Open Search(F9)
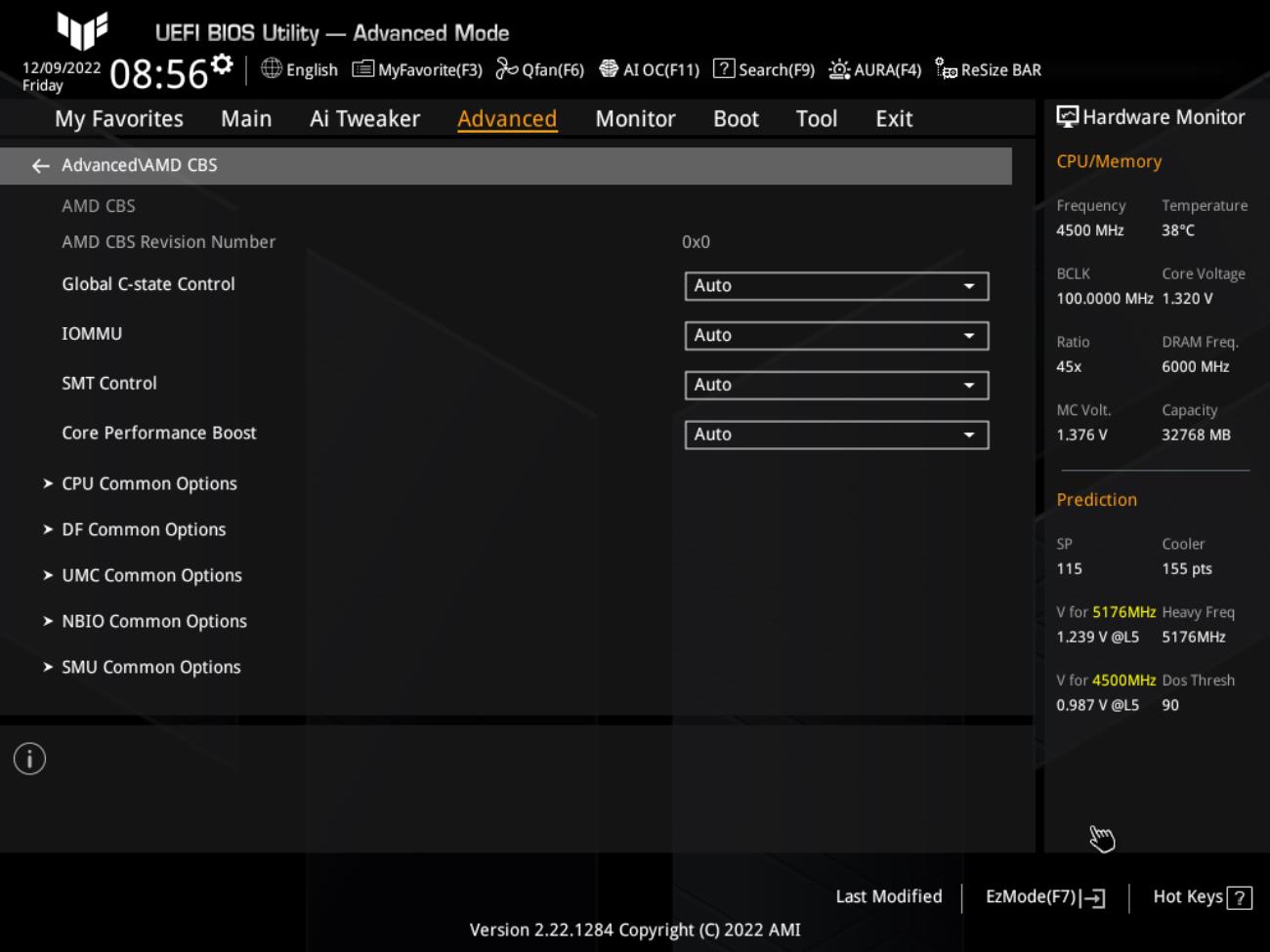 [764, 69]
